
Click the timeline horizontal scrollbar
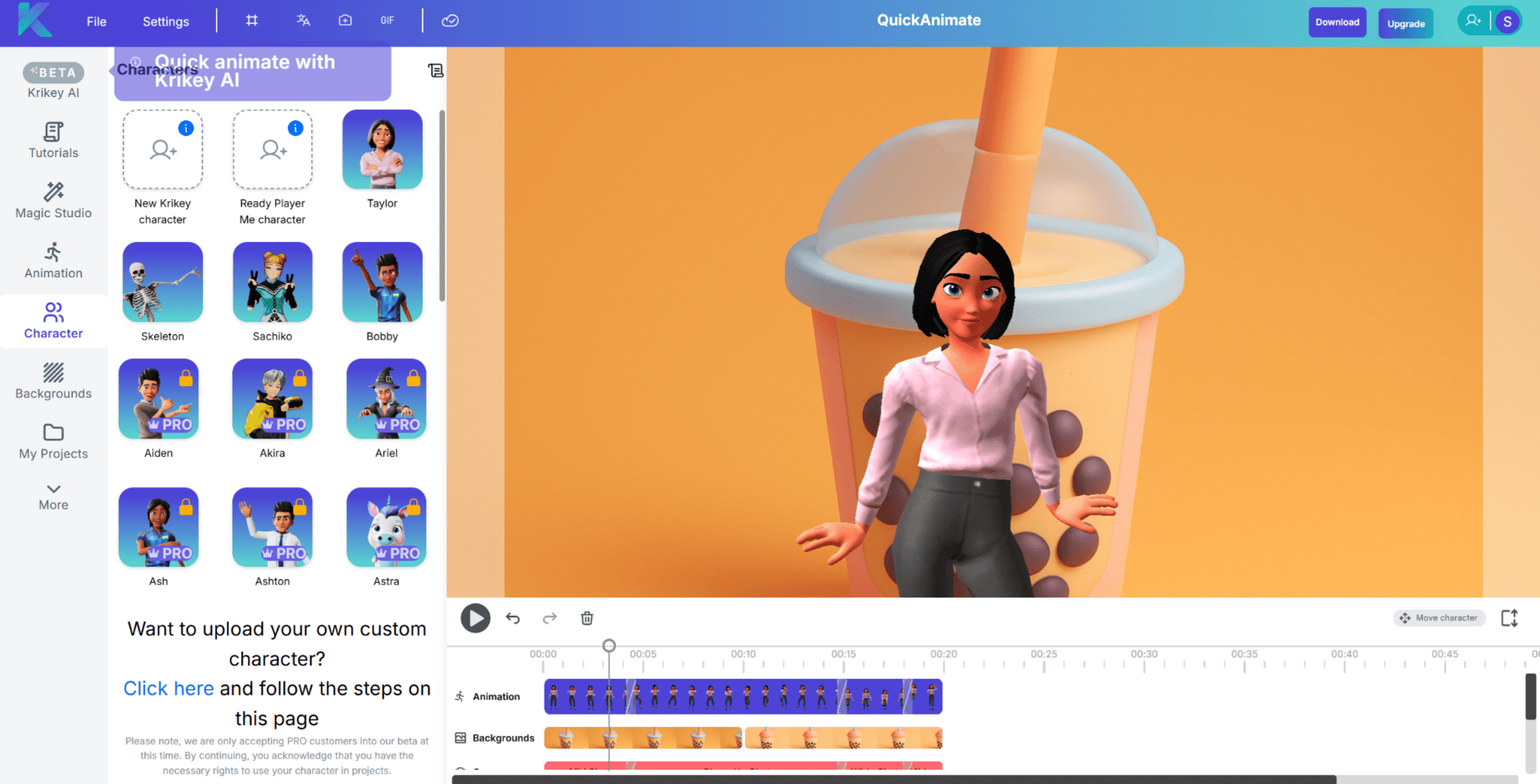894,779
